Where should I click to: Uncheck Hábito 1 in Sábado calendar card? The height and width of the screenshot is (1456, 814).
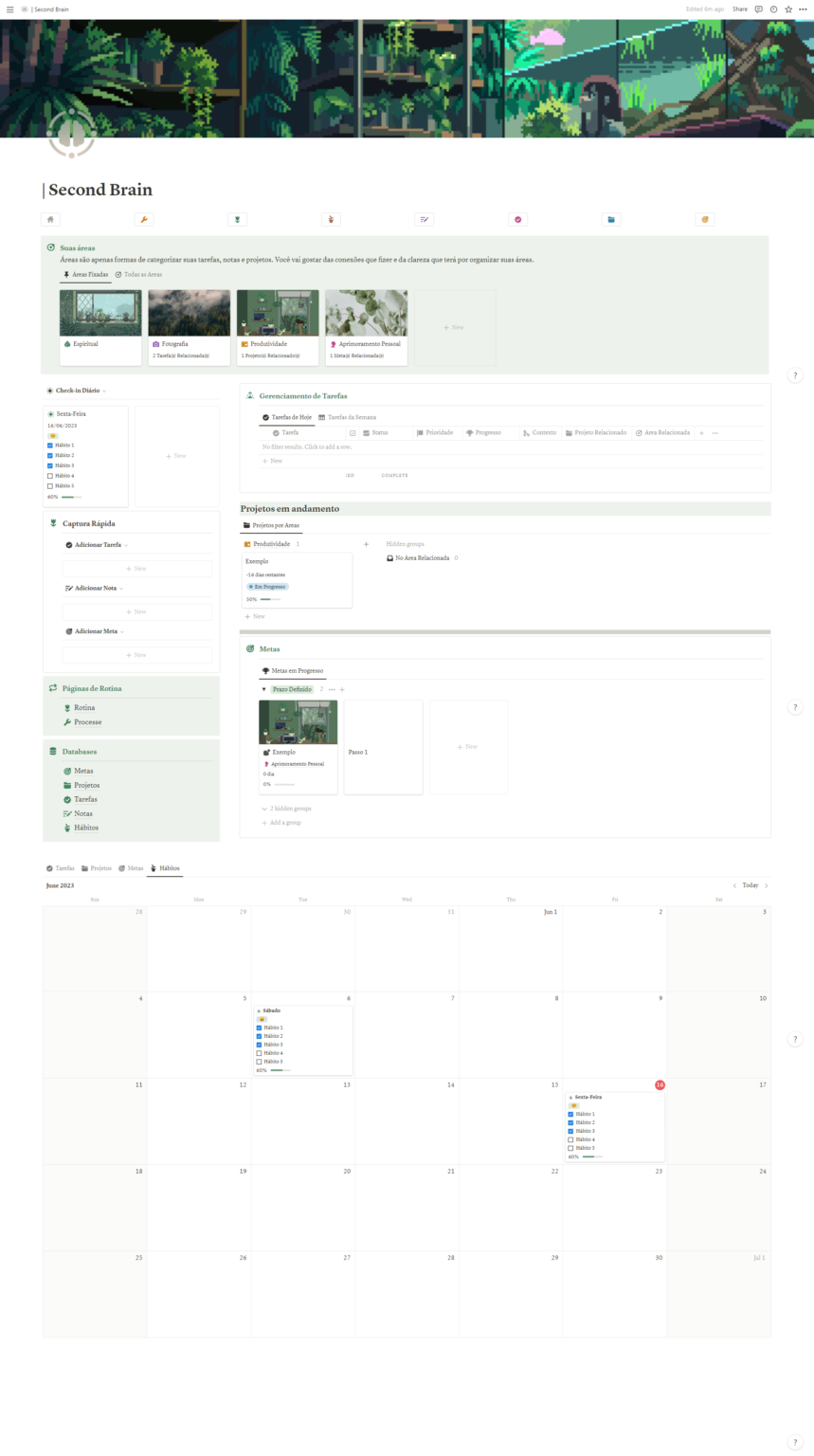click(260, 1028)
